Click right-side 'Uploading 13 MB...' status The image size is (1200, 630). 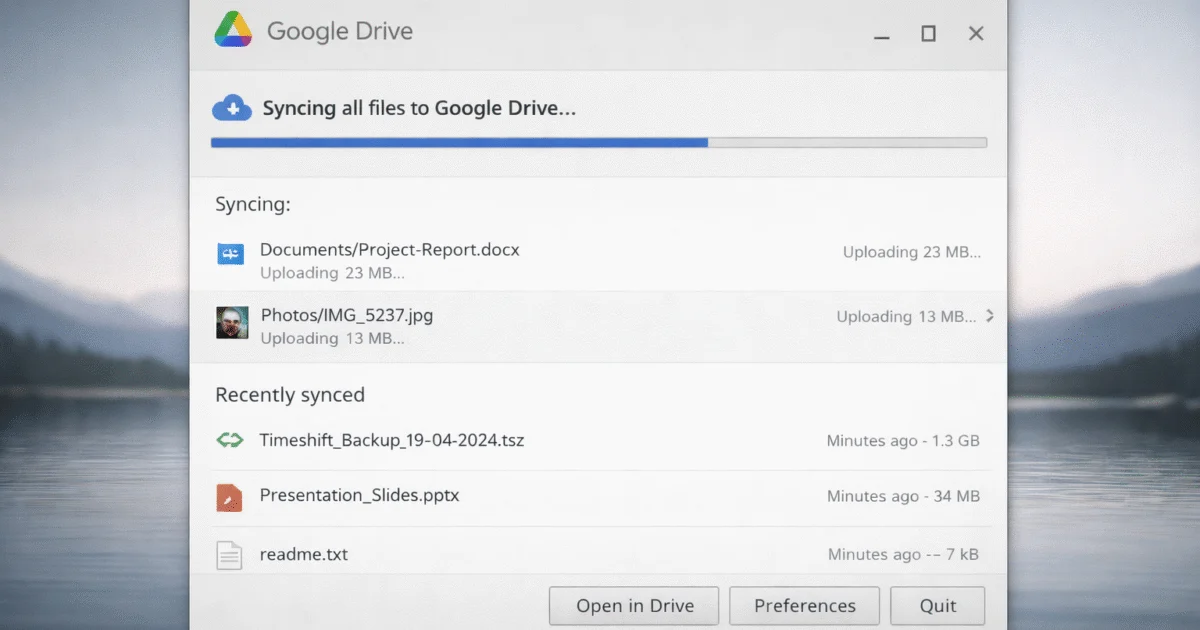tap(906, 317)
